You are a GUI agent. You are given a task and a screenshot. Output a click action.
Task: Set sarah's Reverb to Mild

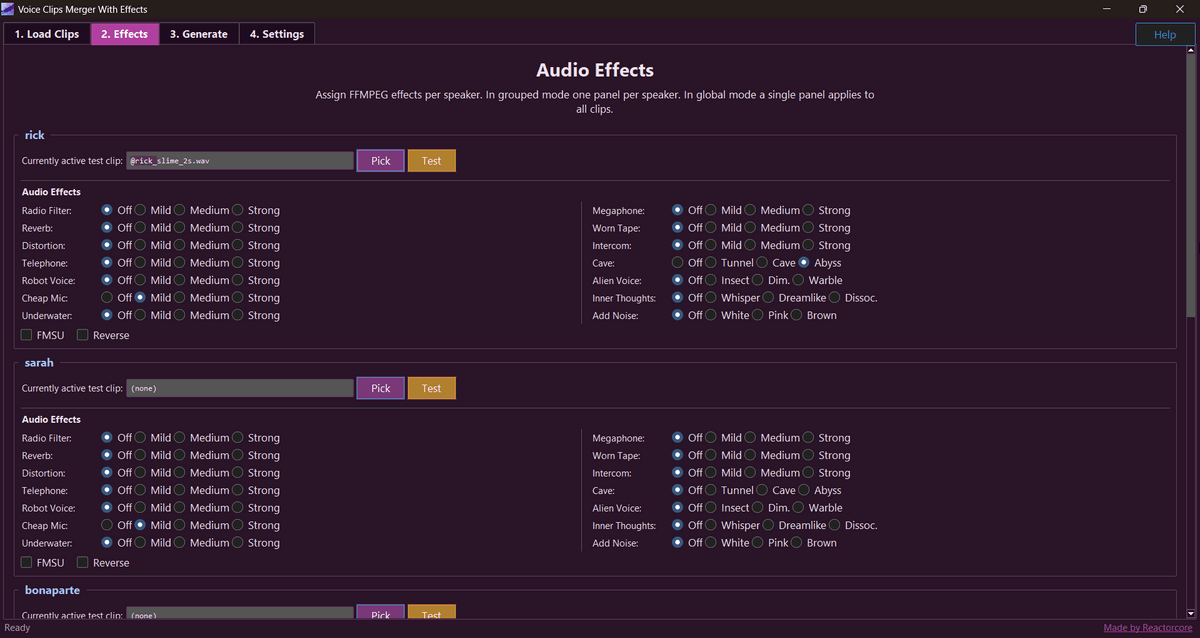pos(141,455)
